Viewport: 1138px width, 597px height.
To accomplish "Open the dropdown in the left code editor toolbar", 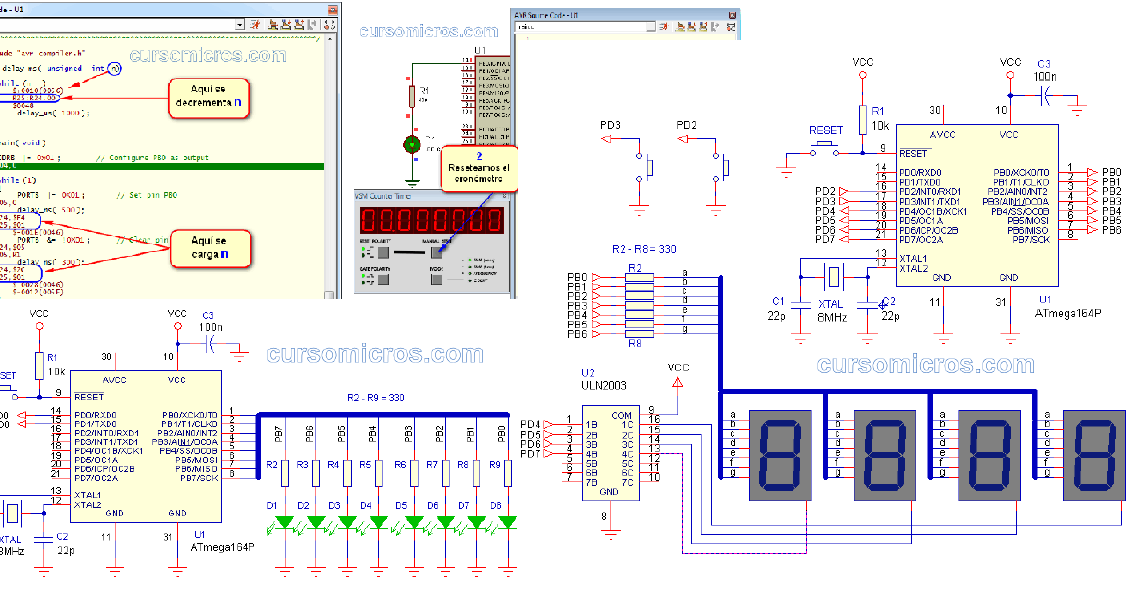I will (x=240, y=25).
